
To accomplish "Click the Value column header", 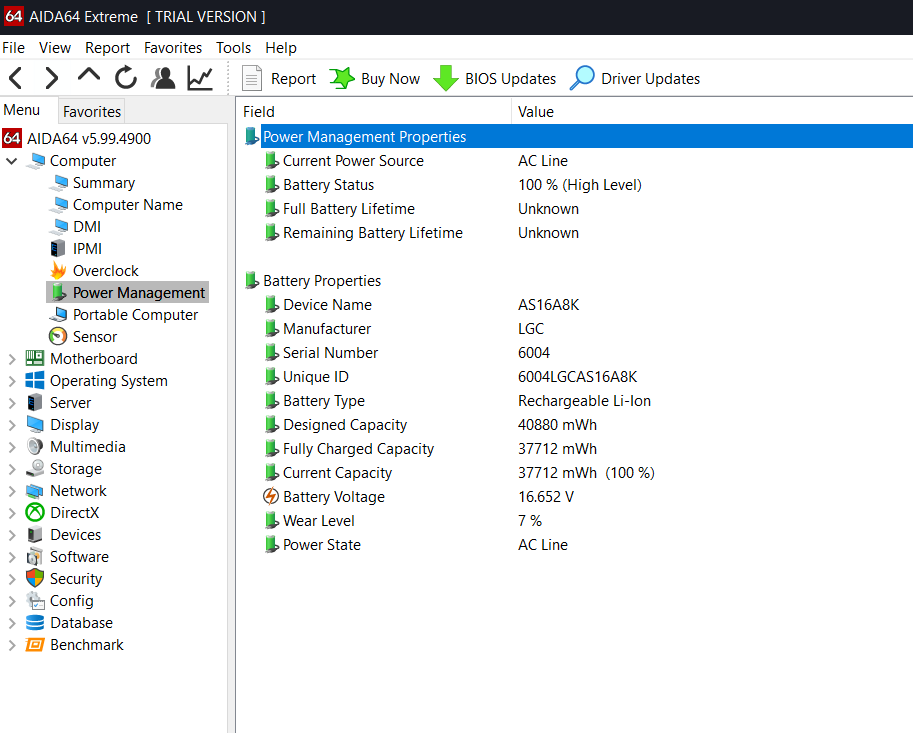I will click(x=536, y=112).
